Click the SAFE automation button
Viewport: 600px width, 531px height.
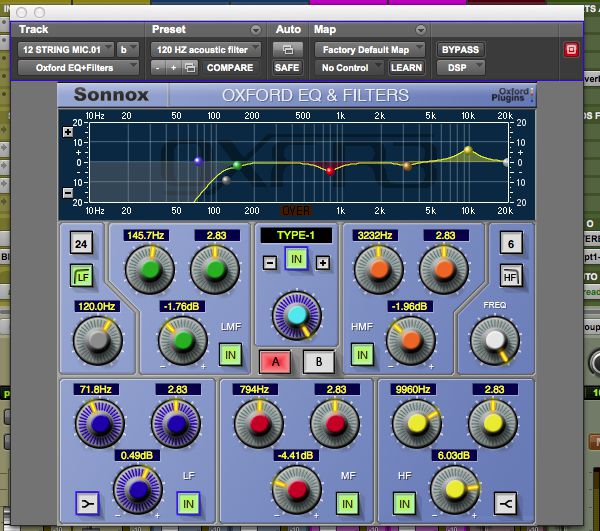tap(287, 68)
